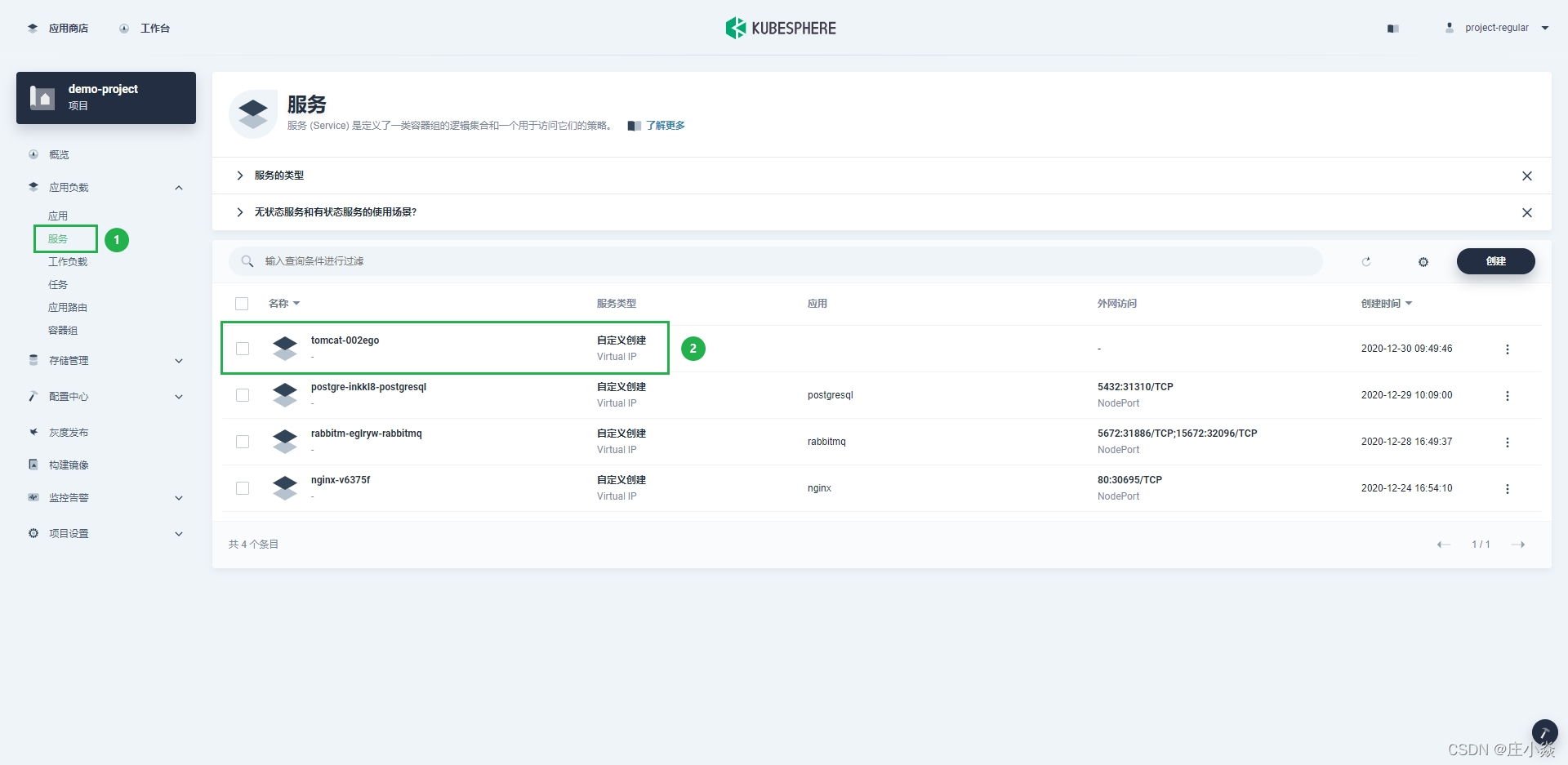The image size is (1568, 765).
Task: Open more actions for tomcat-002ego
Action: (x=1508, y=349)
